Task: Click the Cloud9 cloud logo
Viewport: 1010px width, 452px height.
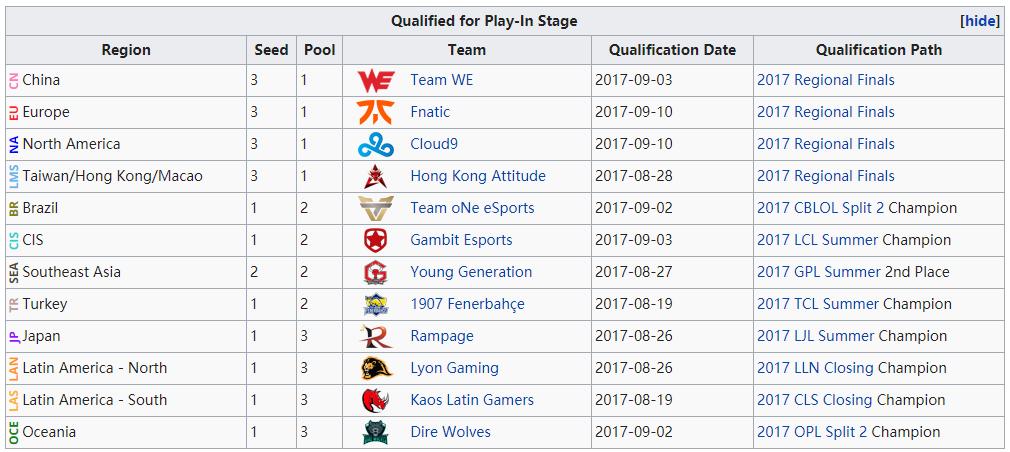Action: 376,145
